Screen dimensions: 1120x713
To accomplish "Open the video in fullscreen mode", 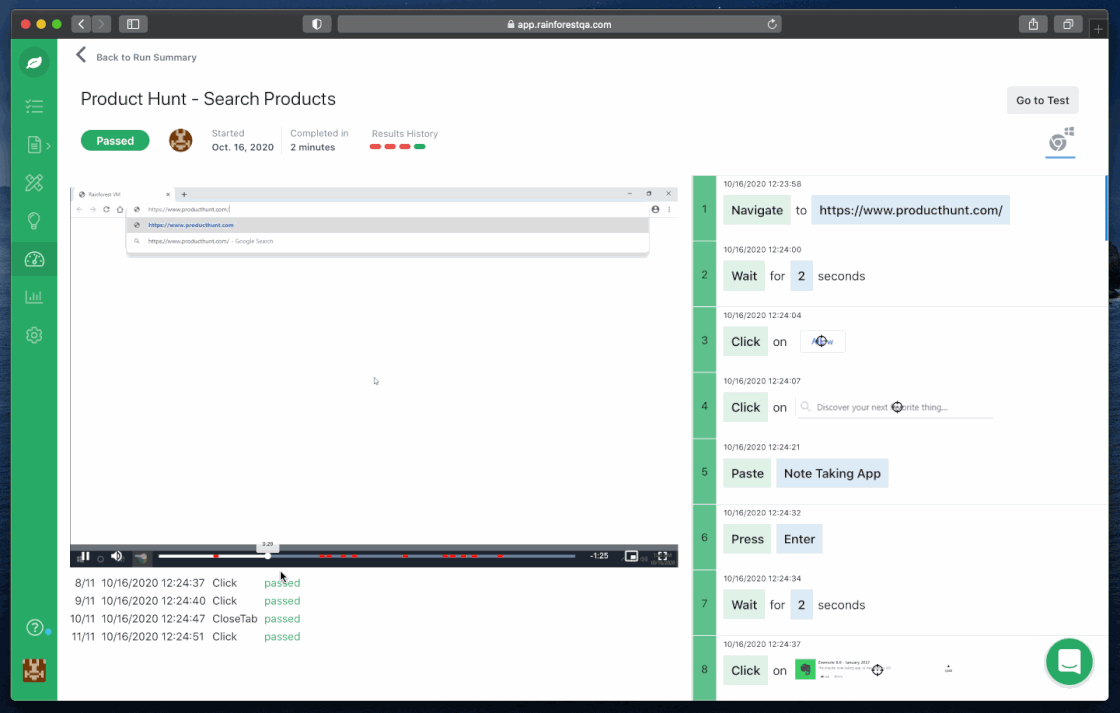I will click(662, 556).
